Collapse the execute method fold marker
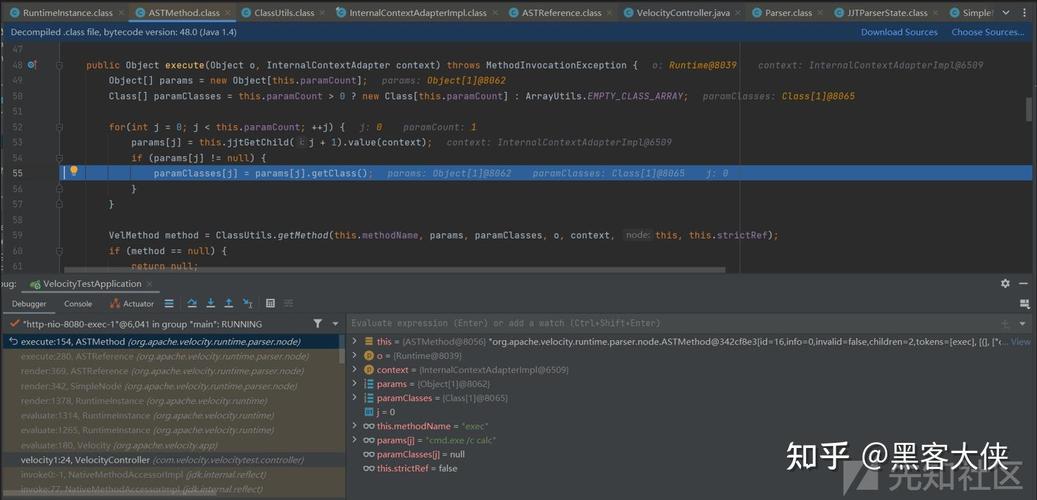 point(60,65)
